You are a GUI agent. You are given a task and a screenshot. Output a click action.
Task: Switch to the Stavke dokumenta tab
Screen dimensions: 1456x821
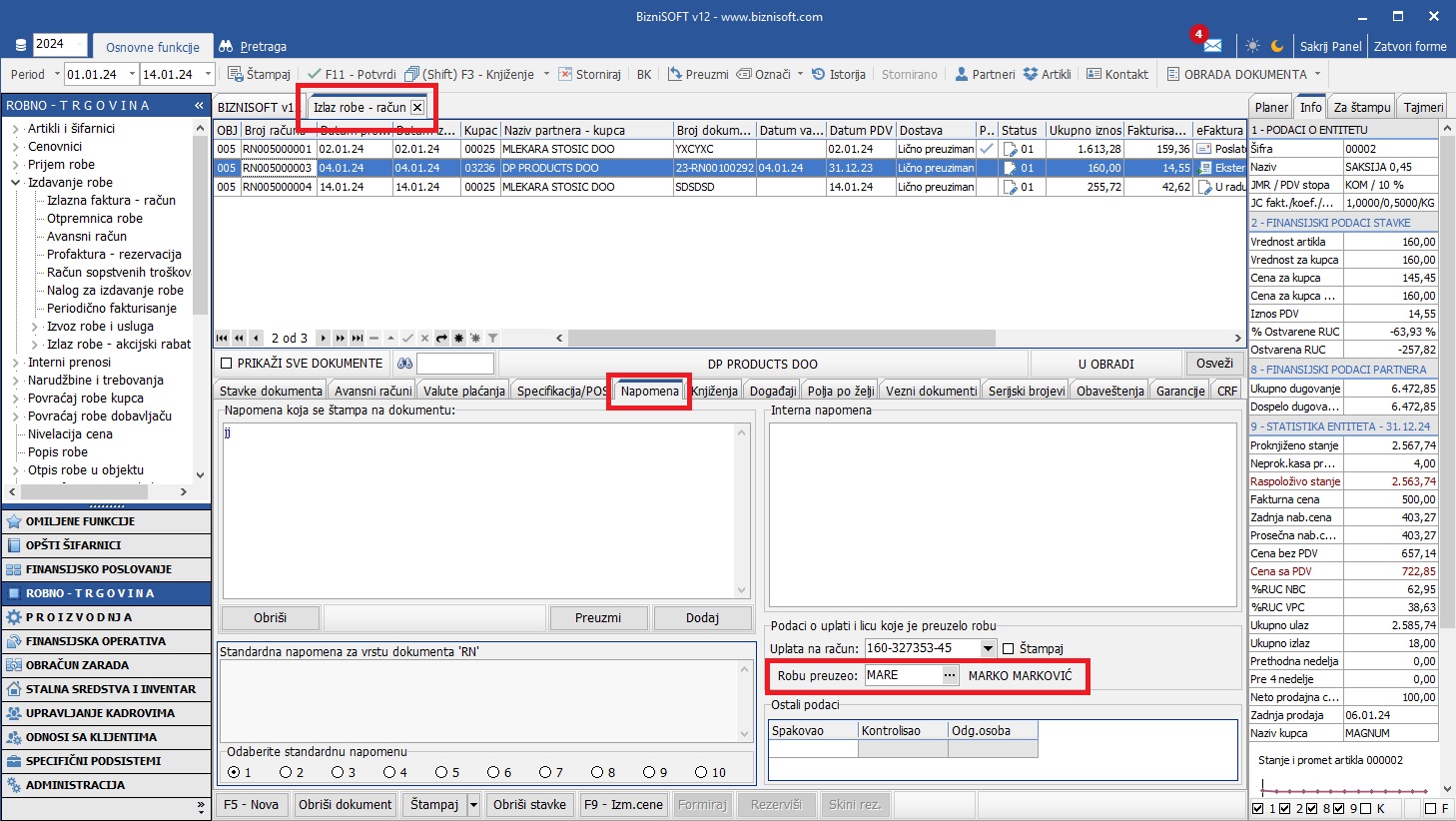point(271,391)
